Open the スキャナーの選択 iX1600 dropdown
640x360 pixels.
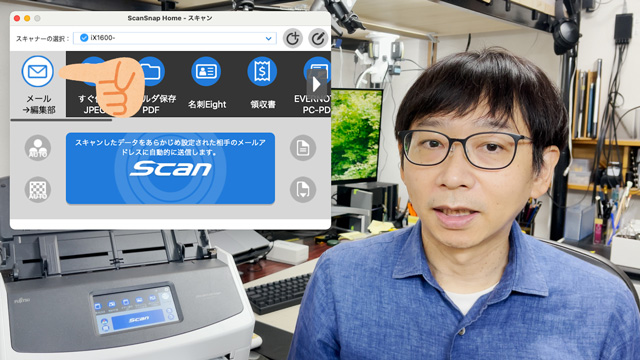(x=175, y=38)
